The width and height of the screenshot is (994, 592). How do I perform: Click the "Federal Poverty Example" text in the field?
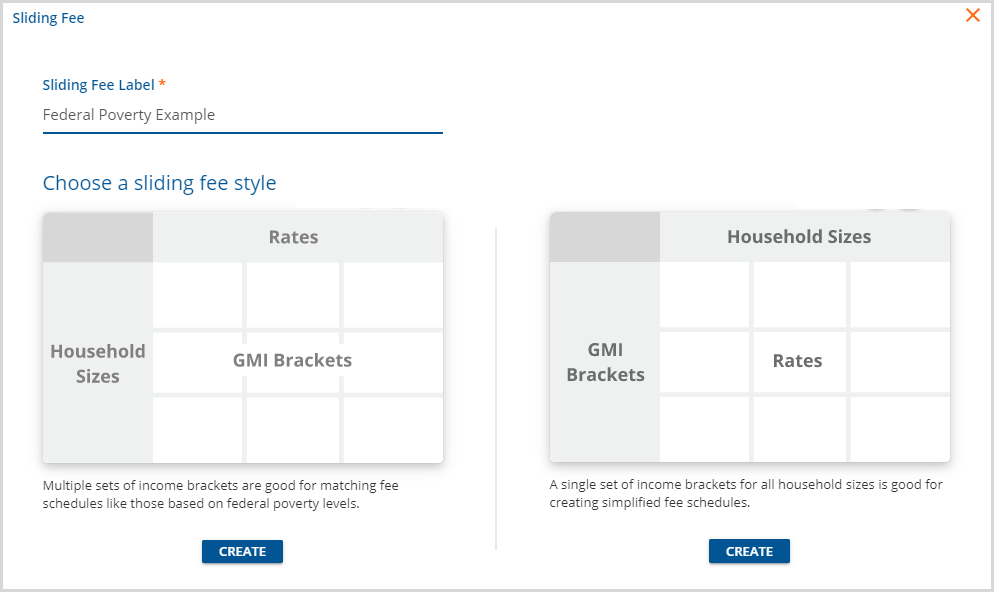click(x=129, y=115)
